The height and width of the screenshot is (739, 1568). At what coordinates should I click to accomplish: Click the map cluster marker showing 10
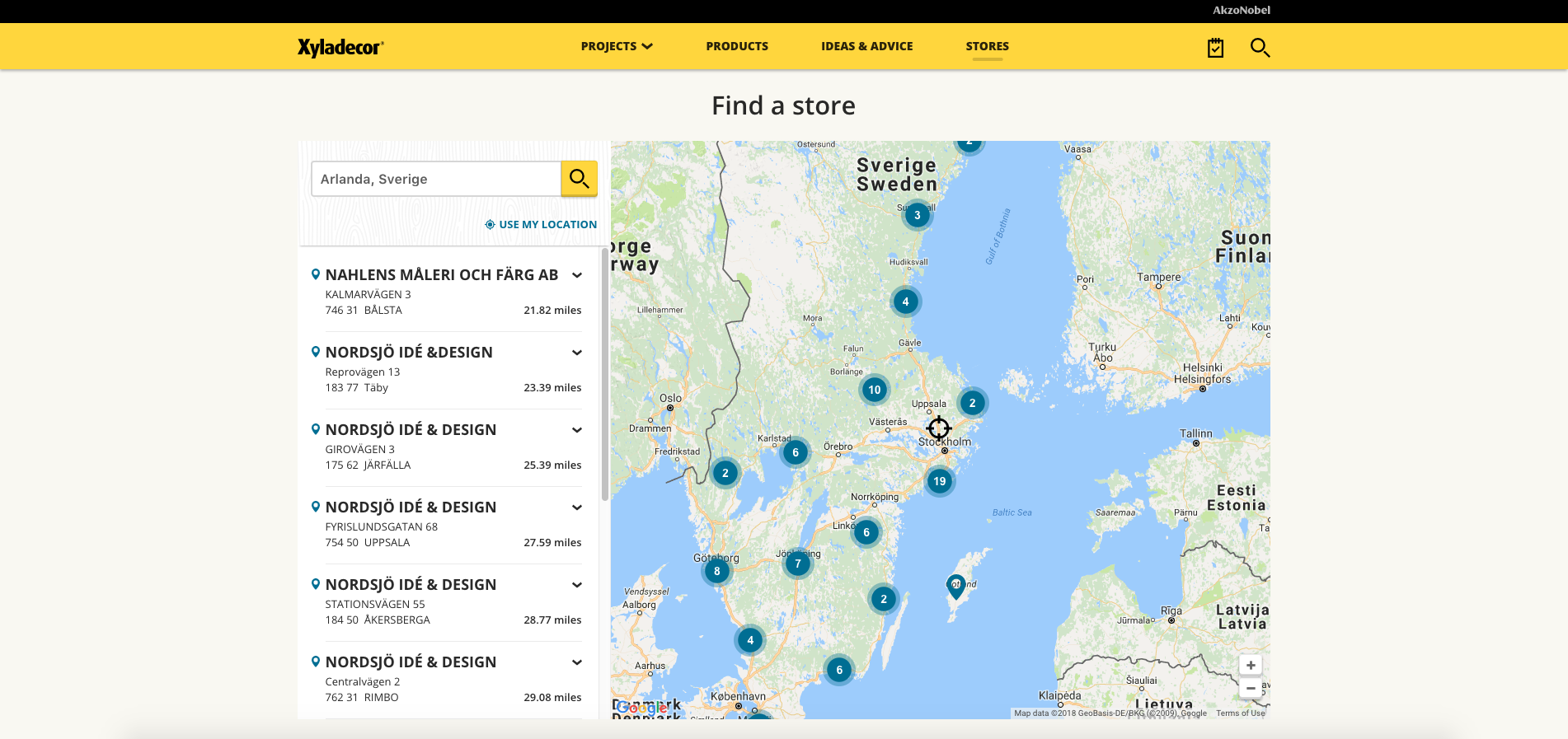(x=874, y=390)
